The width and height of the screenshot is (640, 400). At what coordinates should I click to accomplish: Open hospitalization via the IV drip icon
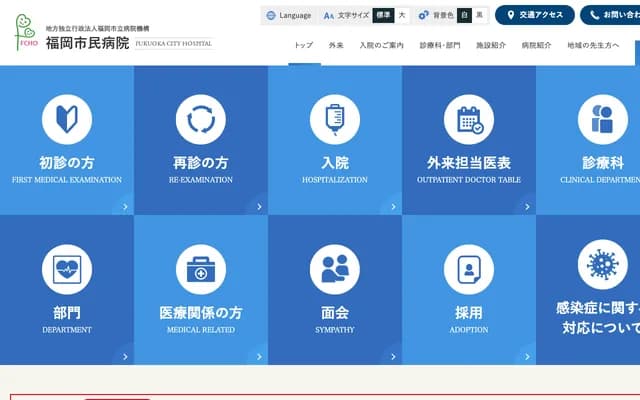point(335,120)
